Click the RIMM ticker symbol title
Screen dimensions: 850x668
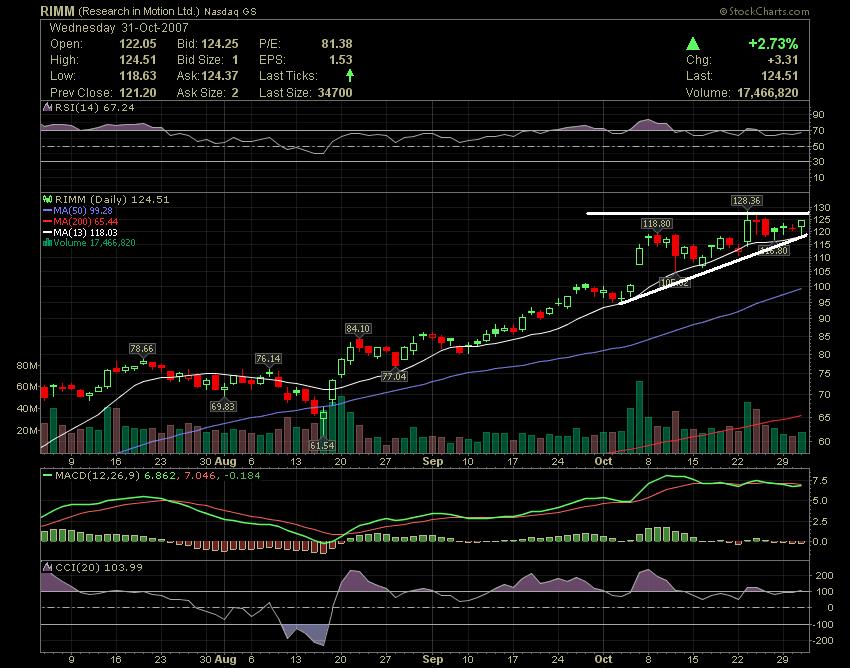pyautogui.click(x=57, y=11)
